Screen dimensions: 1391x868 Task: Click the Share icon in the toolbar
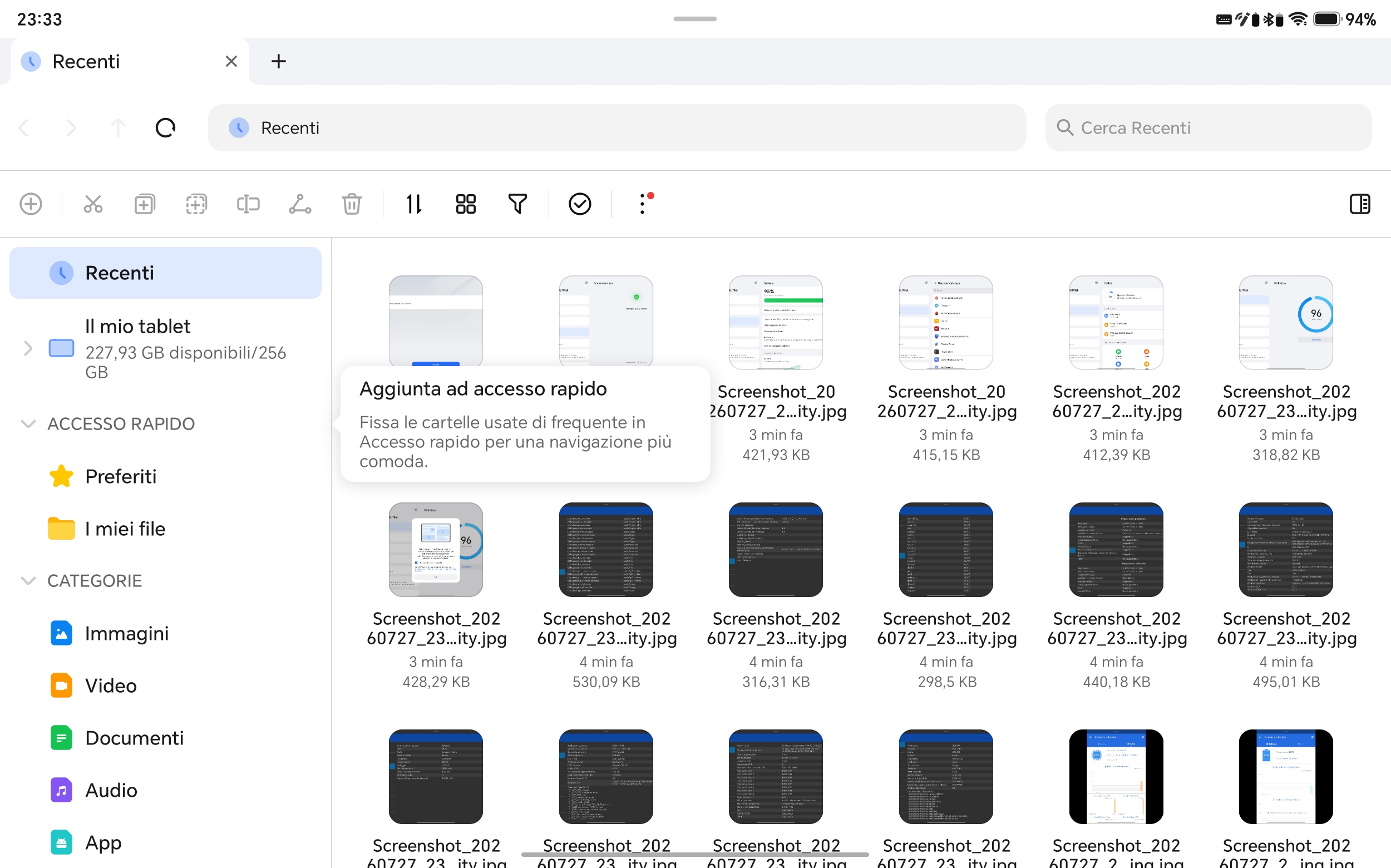tap(300, 204)
